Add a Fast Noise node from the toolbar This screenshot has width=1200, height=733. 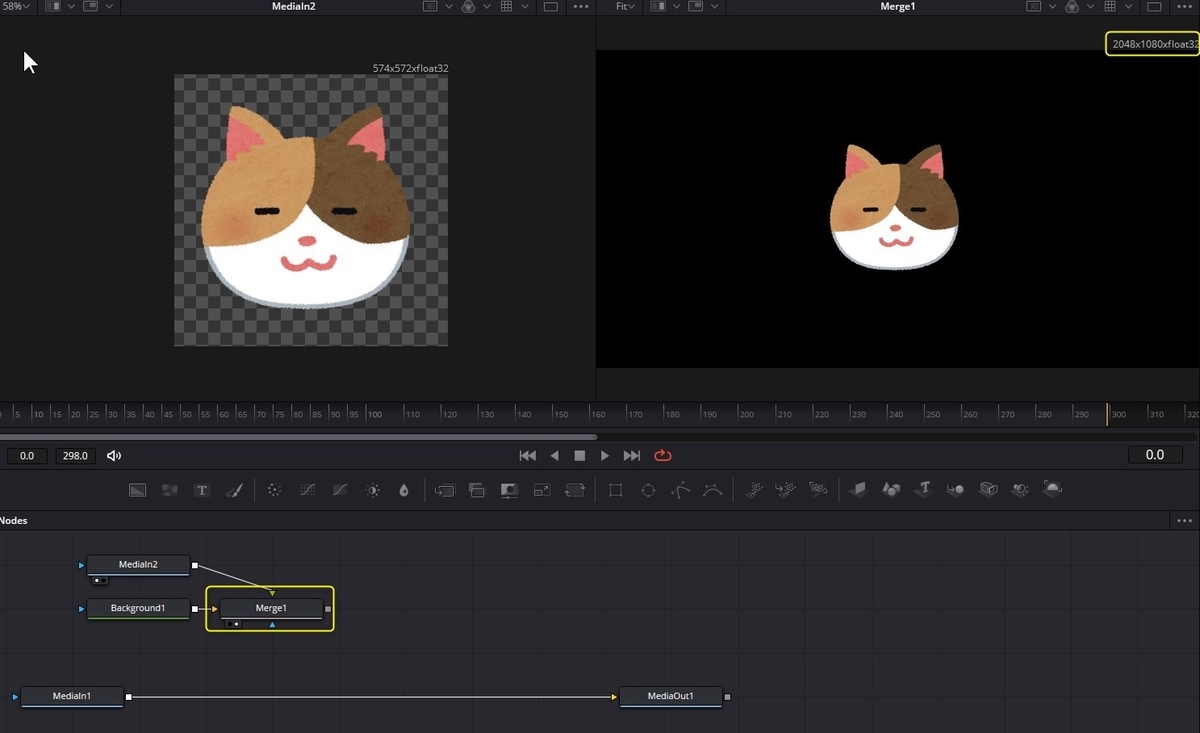coord(170,490)
